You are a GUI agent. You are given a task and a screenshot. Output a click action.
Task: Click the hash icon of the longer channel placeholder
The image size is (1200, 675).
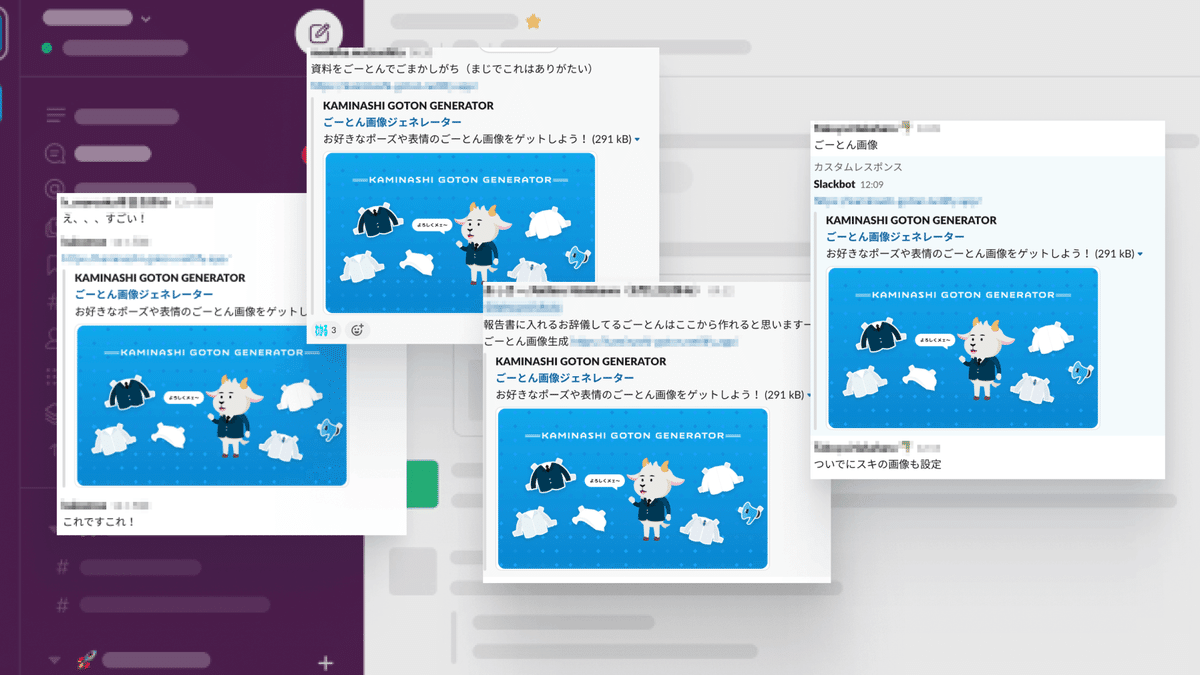click(62, 605)
